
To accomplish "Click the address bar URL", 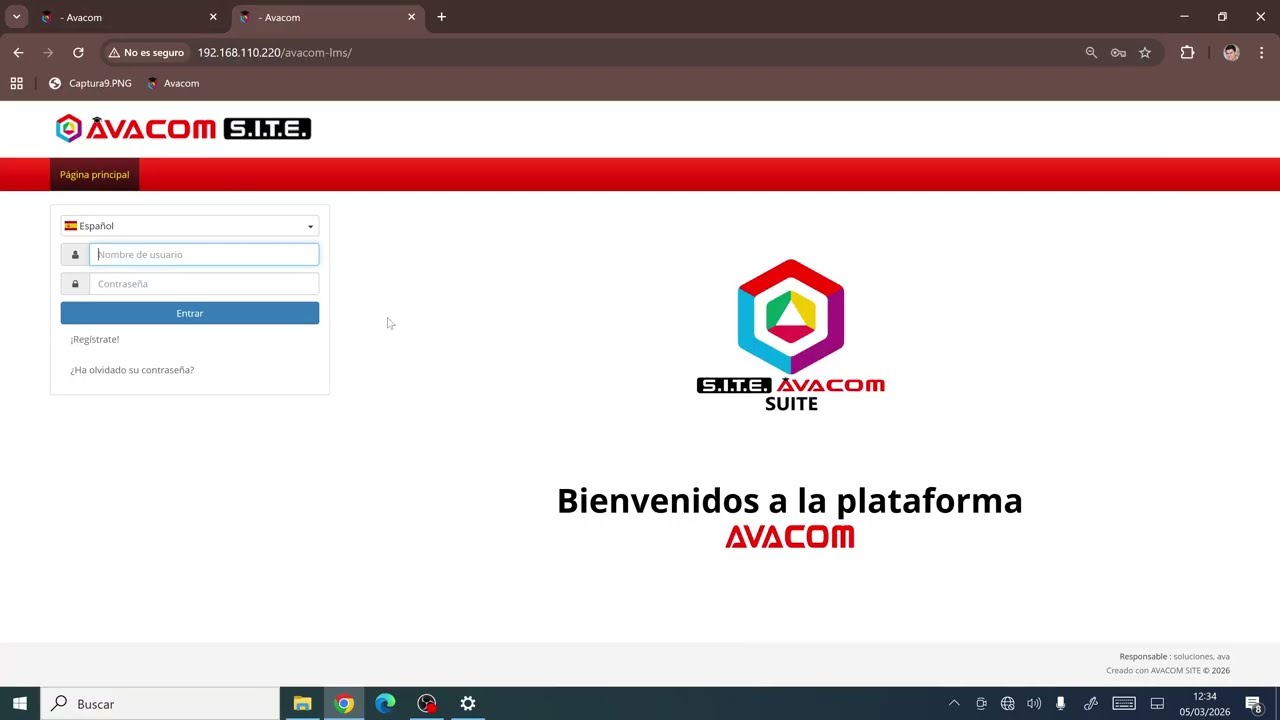I will point(275,53).
